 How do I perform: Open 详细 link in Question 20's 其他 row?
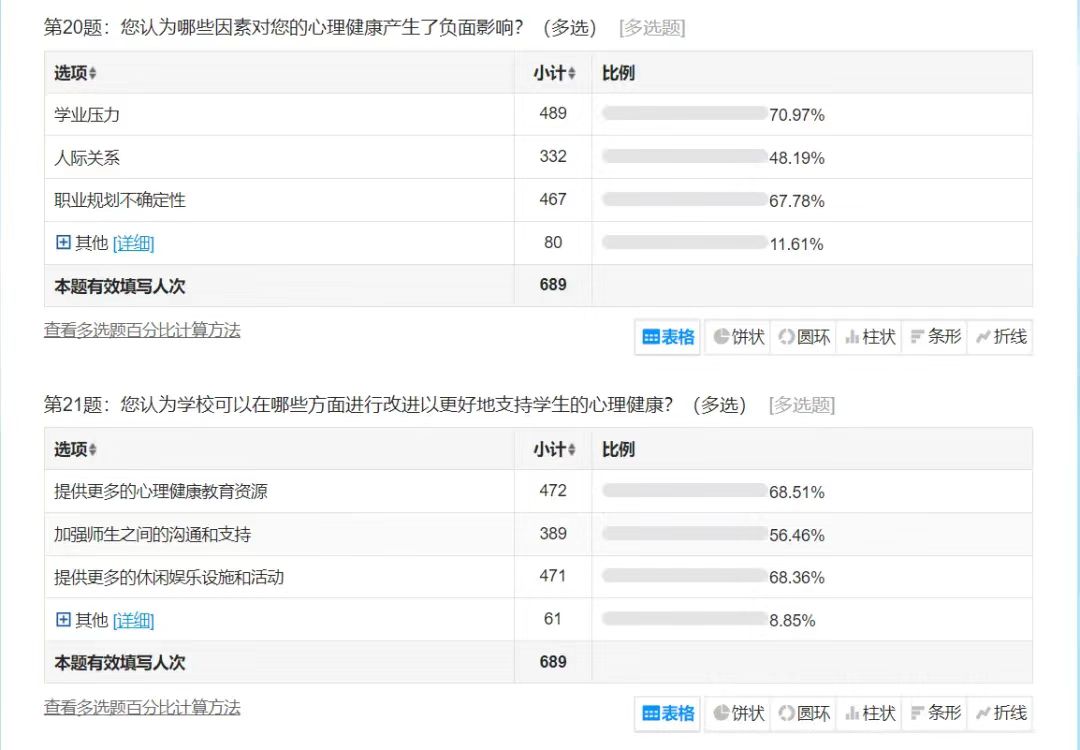click(133, 243)
